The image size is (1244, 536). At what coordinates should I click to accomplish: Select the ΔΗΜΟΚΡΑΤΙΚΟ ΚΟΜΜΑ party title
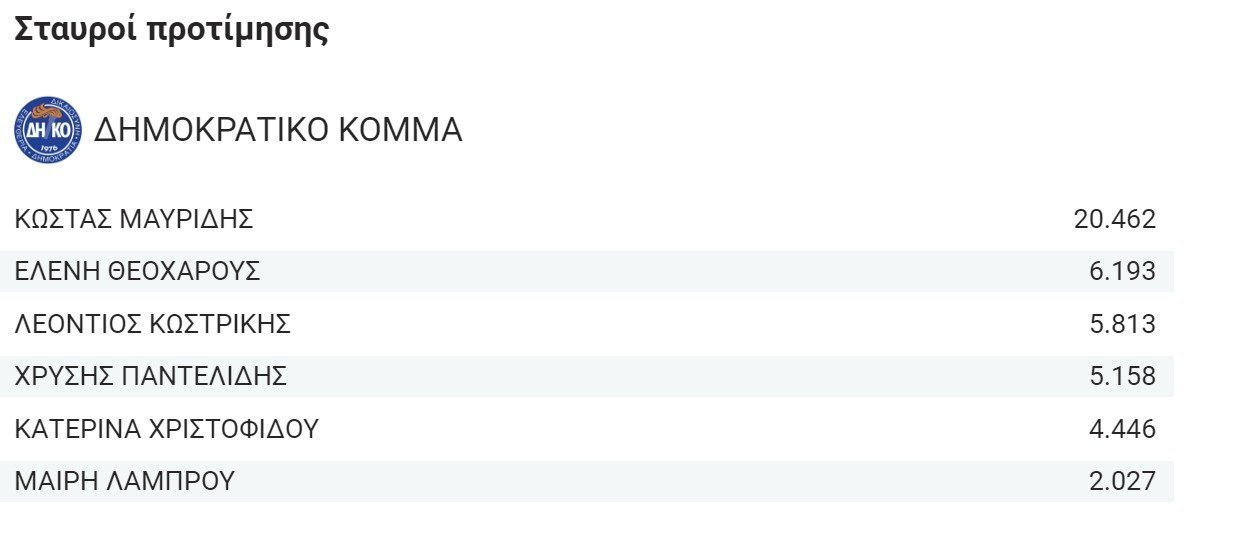[x=278, y=130]
